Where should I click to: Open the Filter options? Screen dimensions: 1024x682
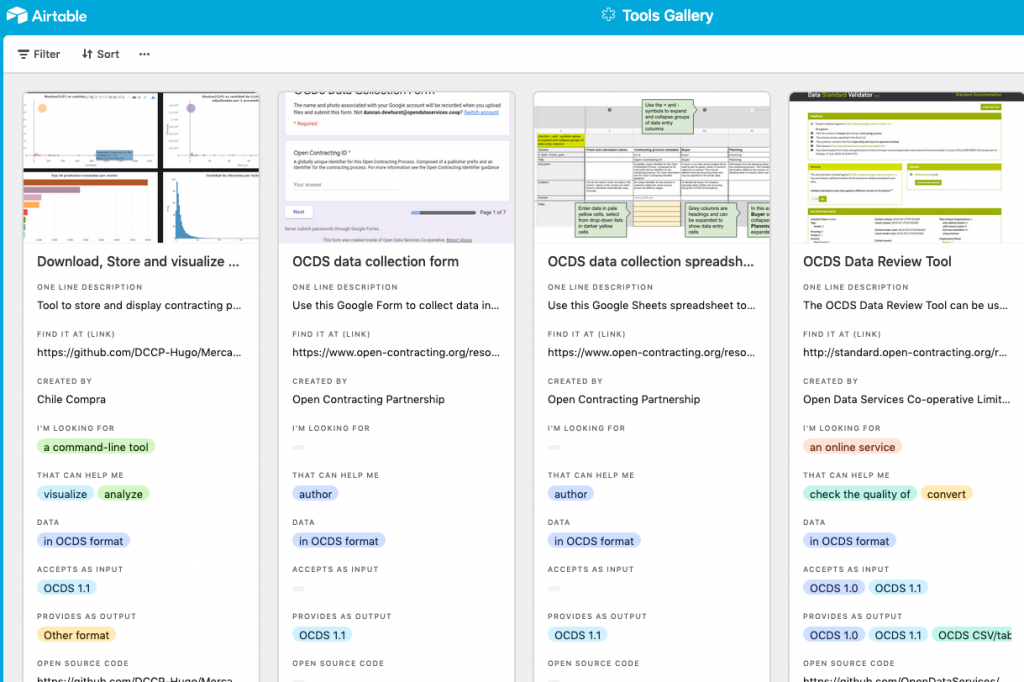(39, 54)
